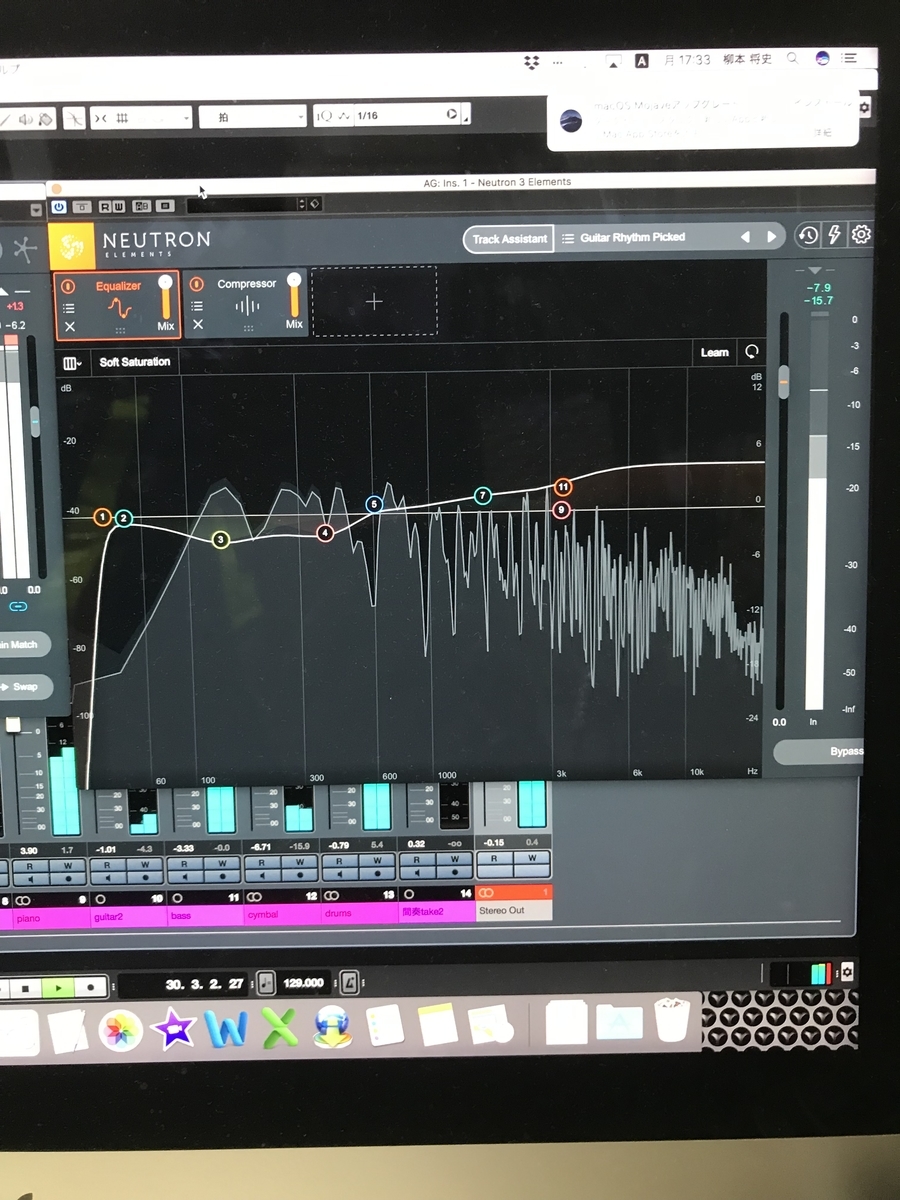The height and width of the screenshot is (1200, 900).
Task: Remove the Compressor module with its X
Action: point(197,324)
